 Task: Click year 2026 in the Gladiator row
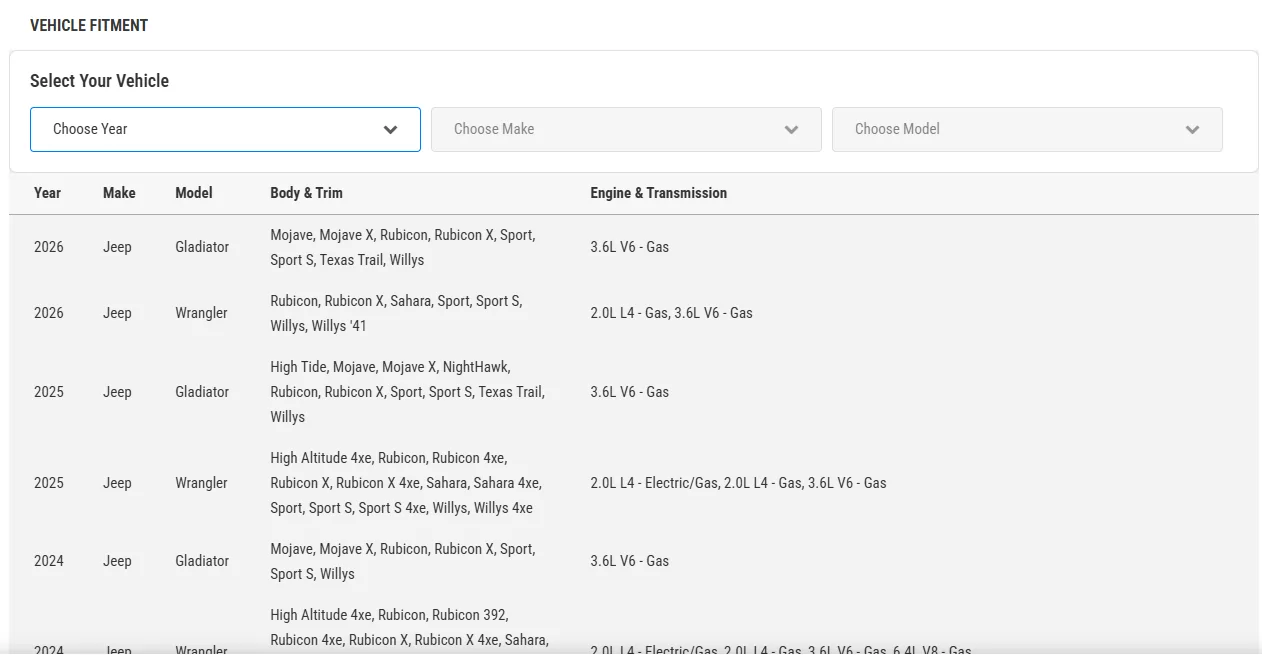click(49, 247)
